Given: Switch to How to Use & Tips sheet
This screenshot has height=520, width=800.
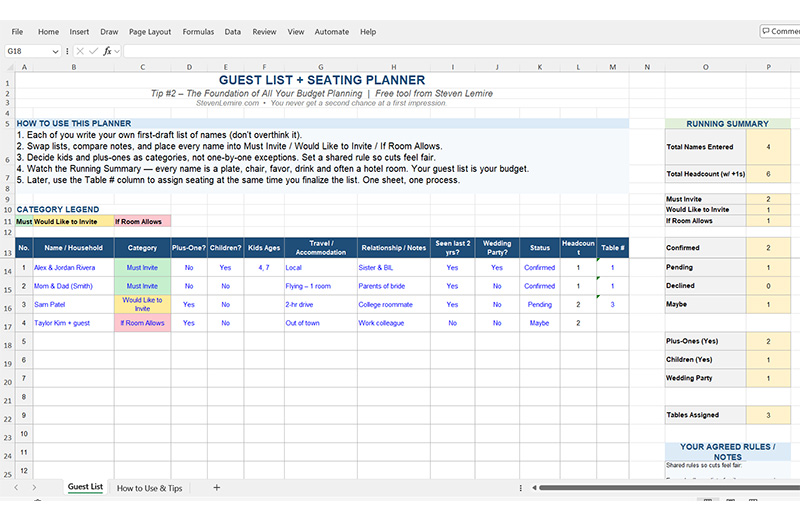Looking at the screenshot, I should pyautogui.click(x=149, y=488).
